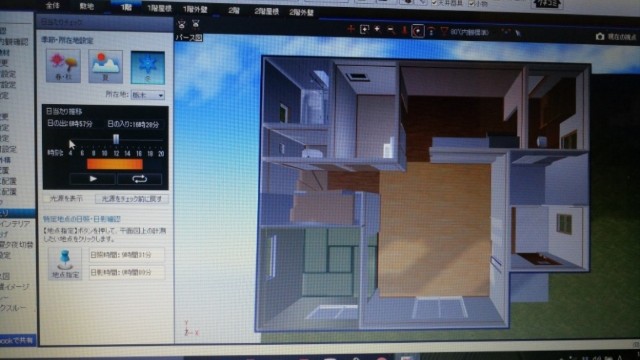Select the spring/autumn season icon

click(x=63, y=66)
